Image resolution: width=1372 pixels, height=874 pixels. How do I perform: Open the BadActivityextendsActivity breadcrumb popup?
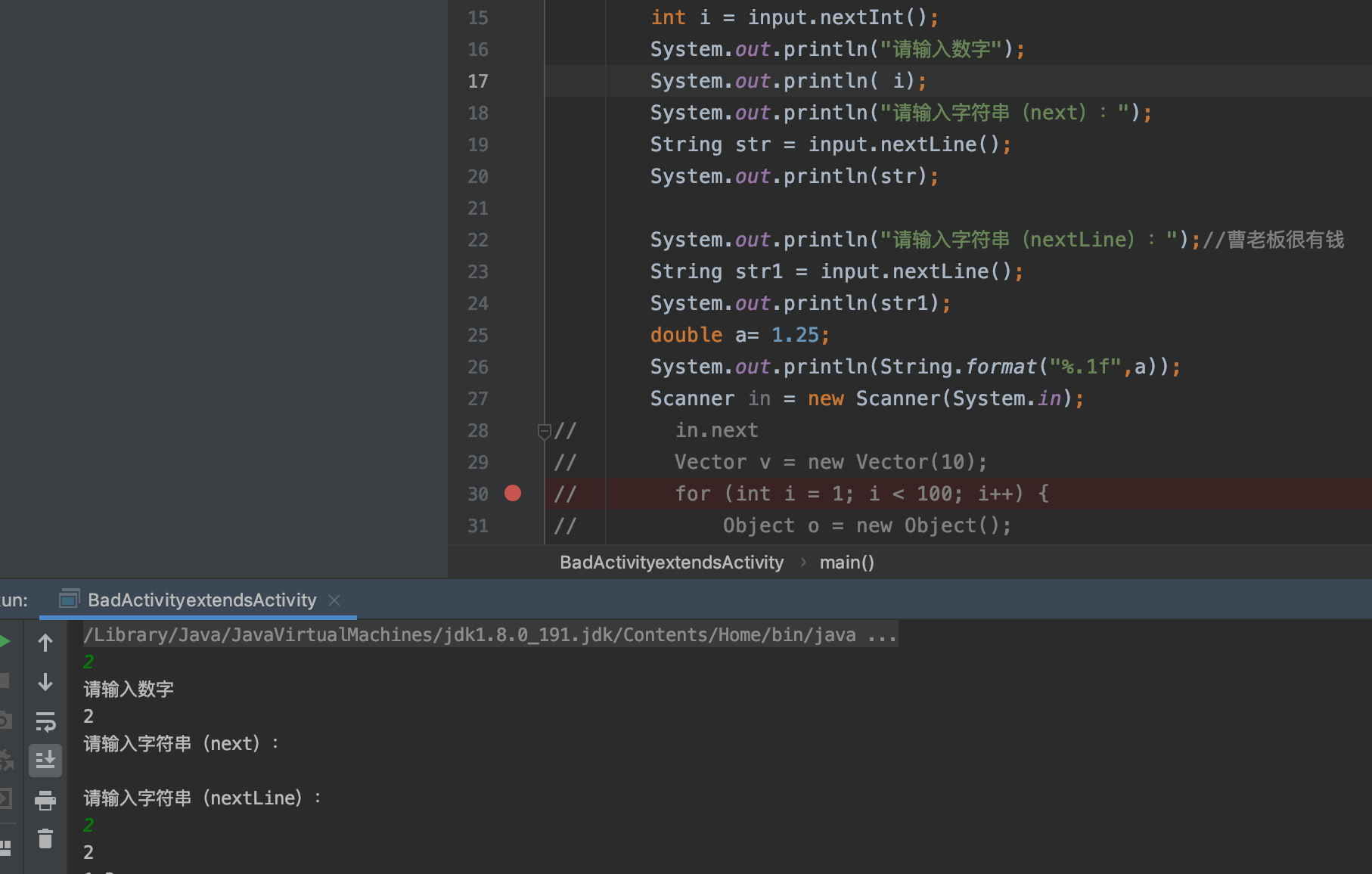(672, 562)
